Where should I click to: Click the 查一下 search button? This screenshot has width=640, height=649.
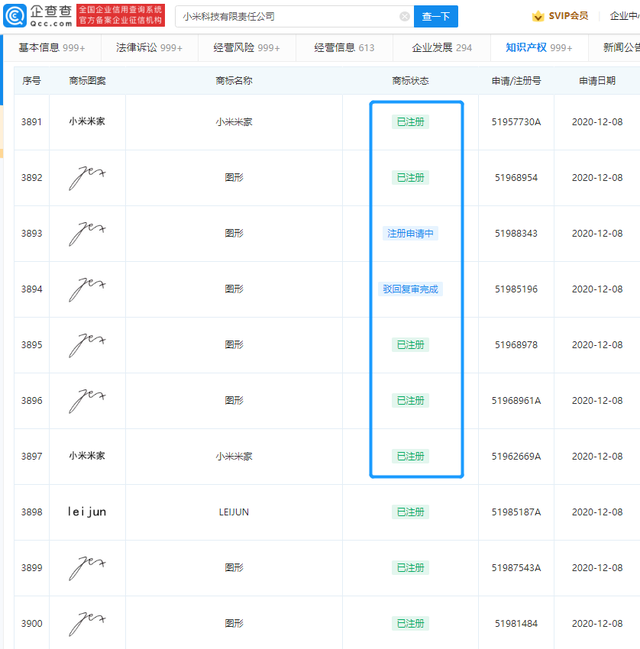click(x=436, y=17)
